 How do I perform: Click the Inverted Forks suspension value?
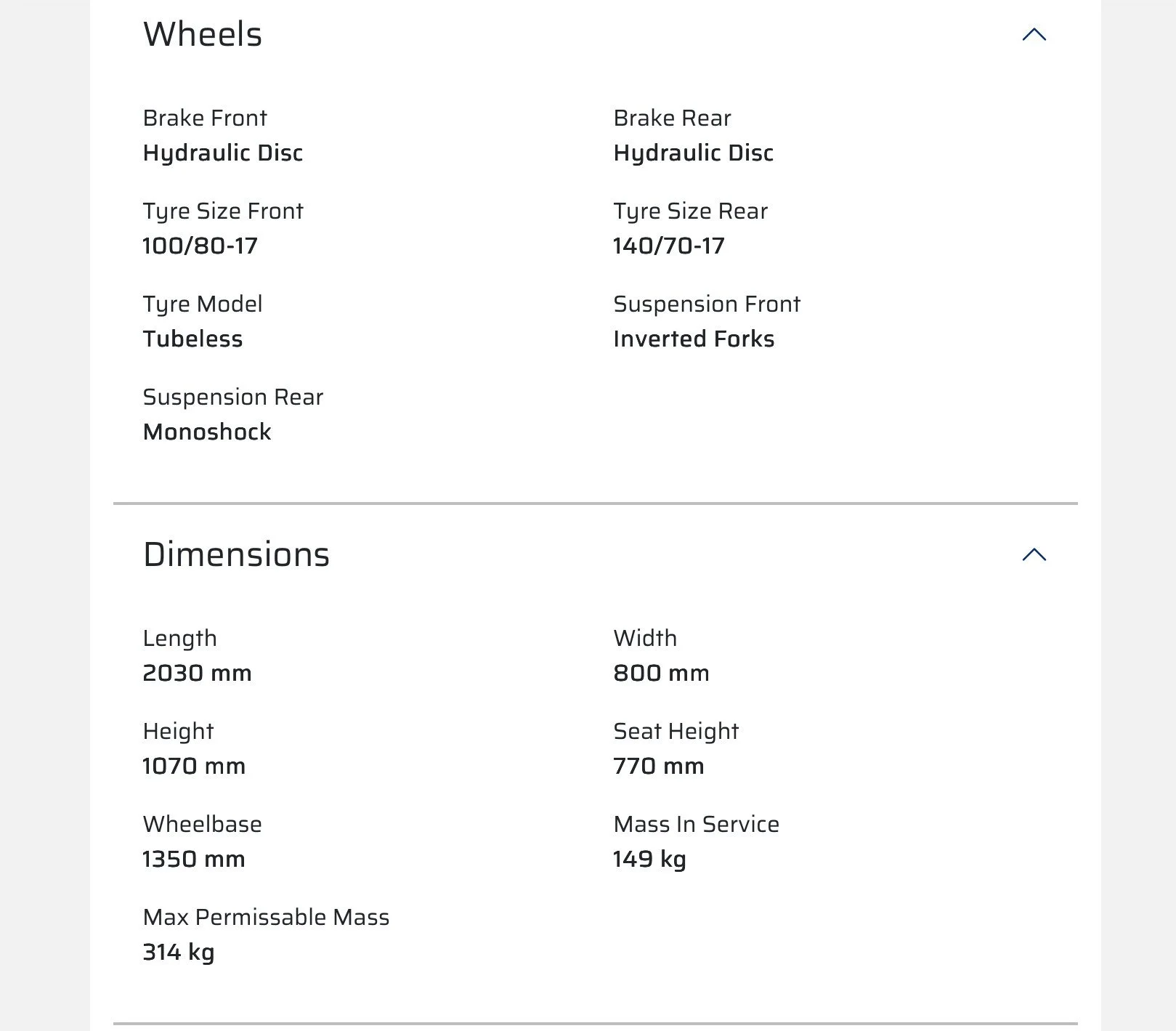pyautogui.click(x=694, y=339)
